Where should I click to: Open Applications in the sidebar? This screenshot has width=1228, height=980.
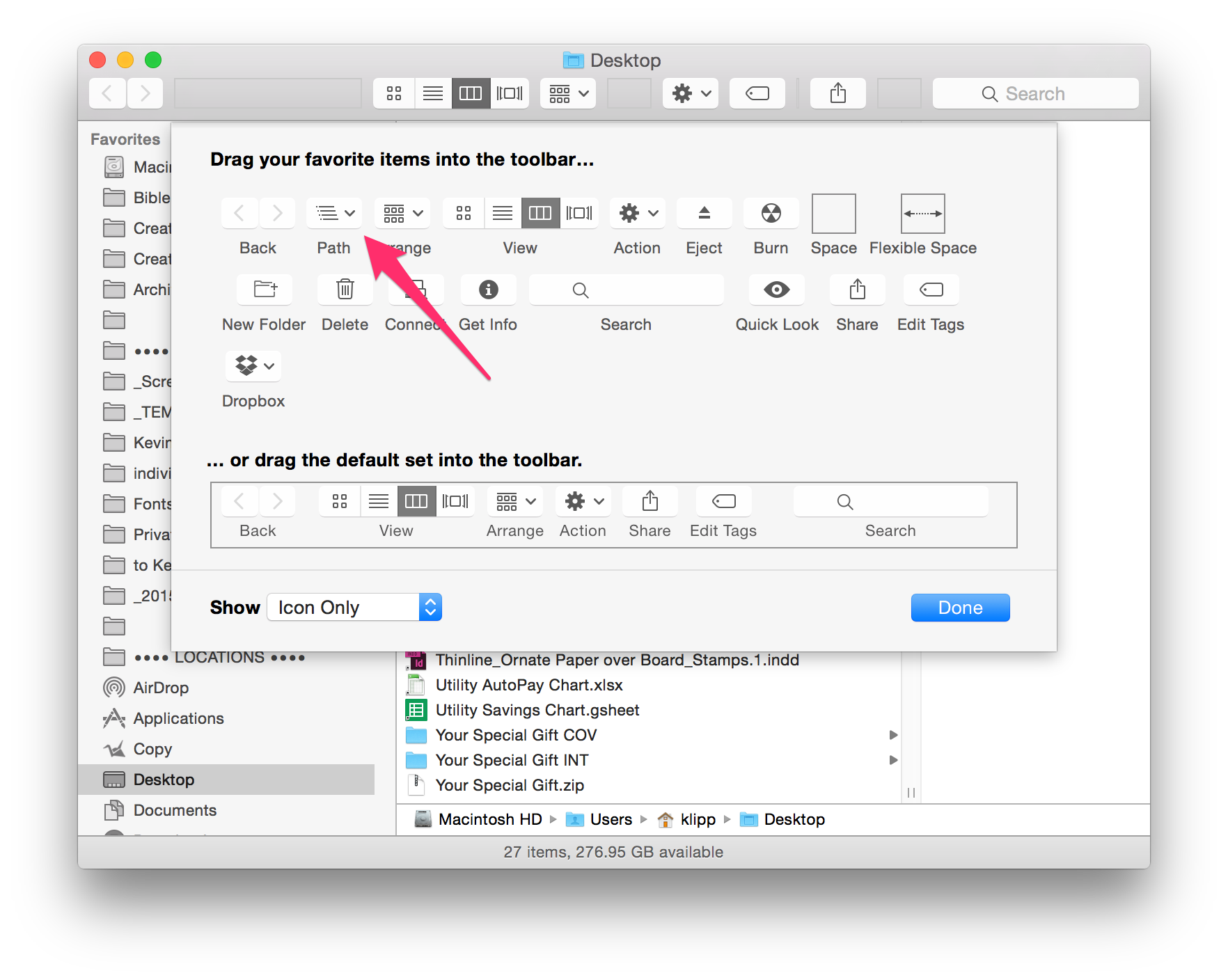[178, 718]
